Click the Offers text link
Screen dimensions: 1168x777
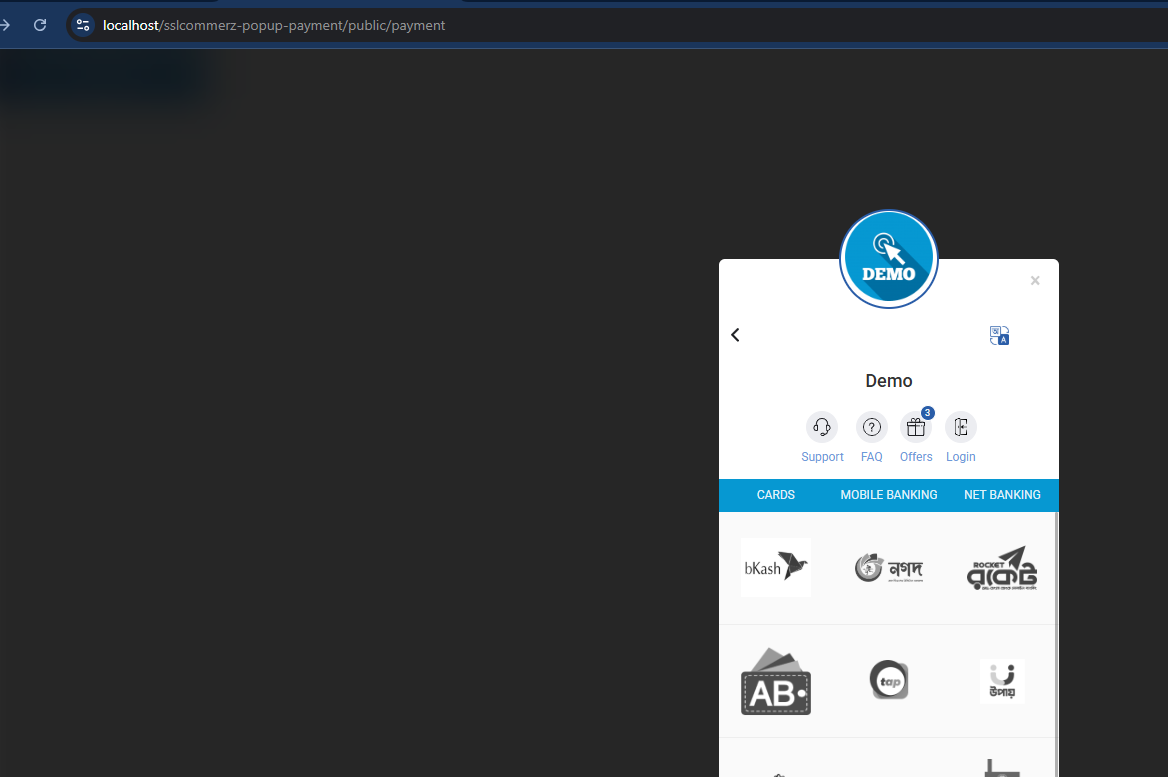(916, 457)
